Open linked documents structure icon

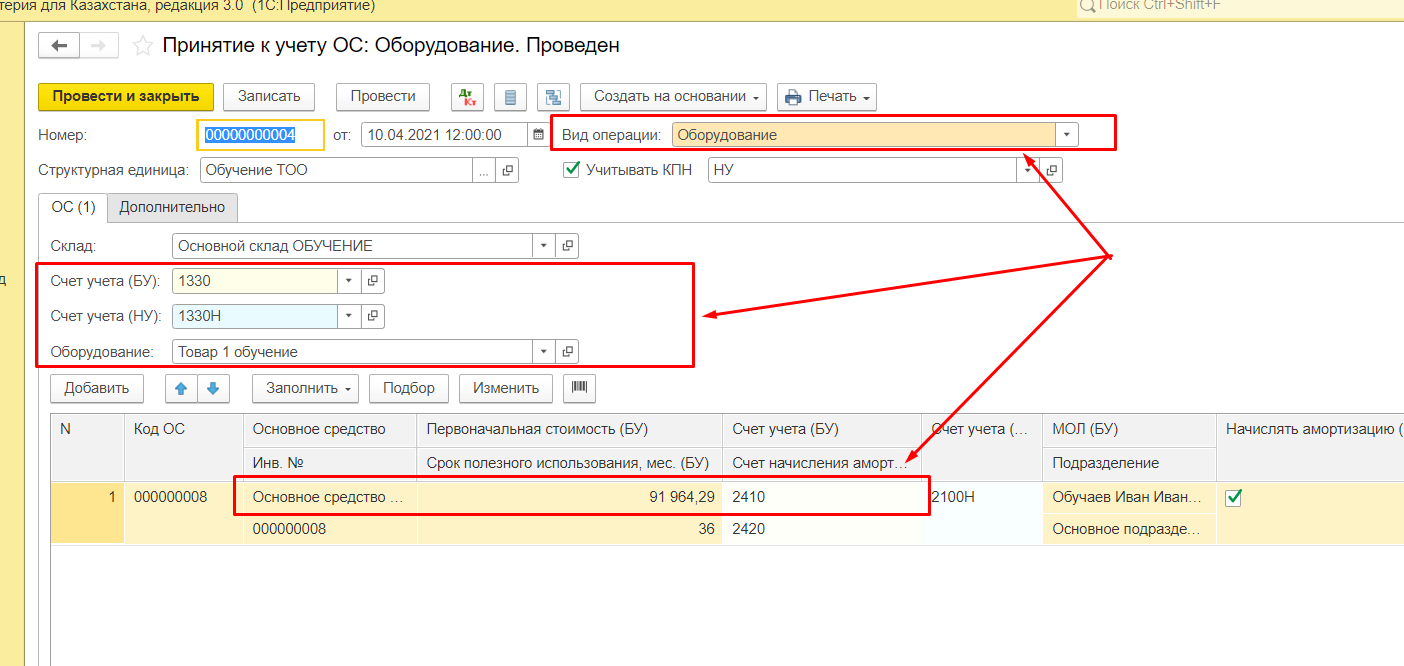[x=553, y=97]
